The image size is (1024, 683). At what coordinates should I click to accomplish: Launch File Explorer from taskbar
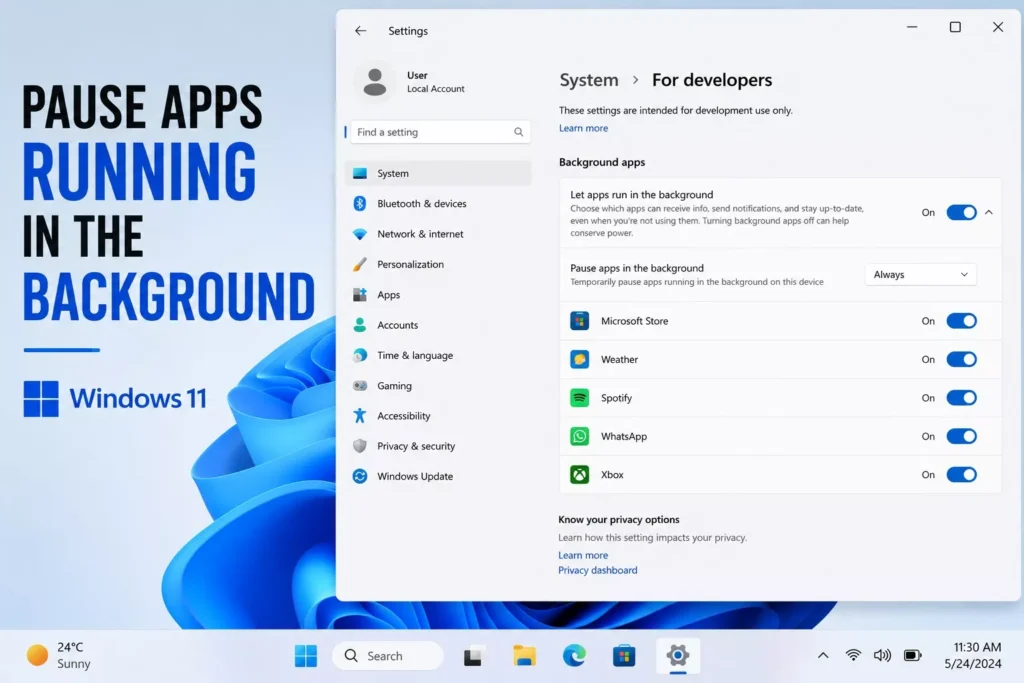tap(524, 656)
